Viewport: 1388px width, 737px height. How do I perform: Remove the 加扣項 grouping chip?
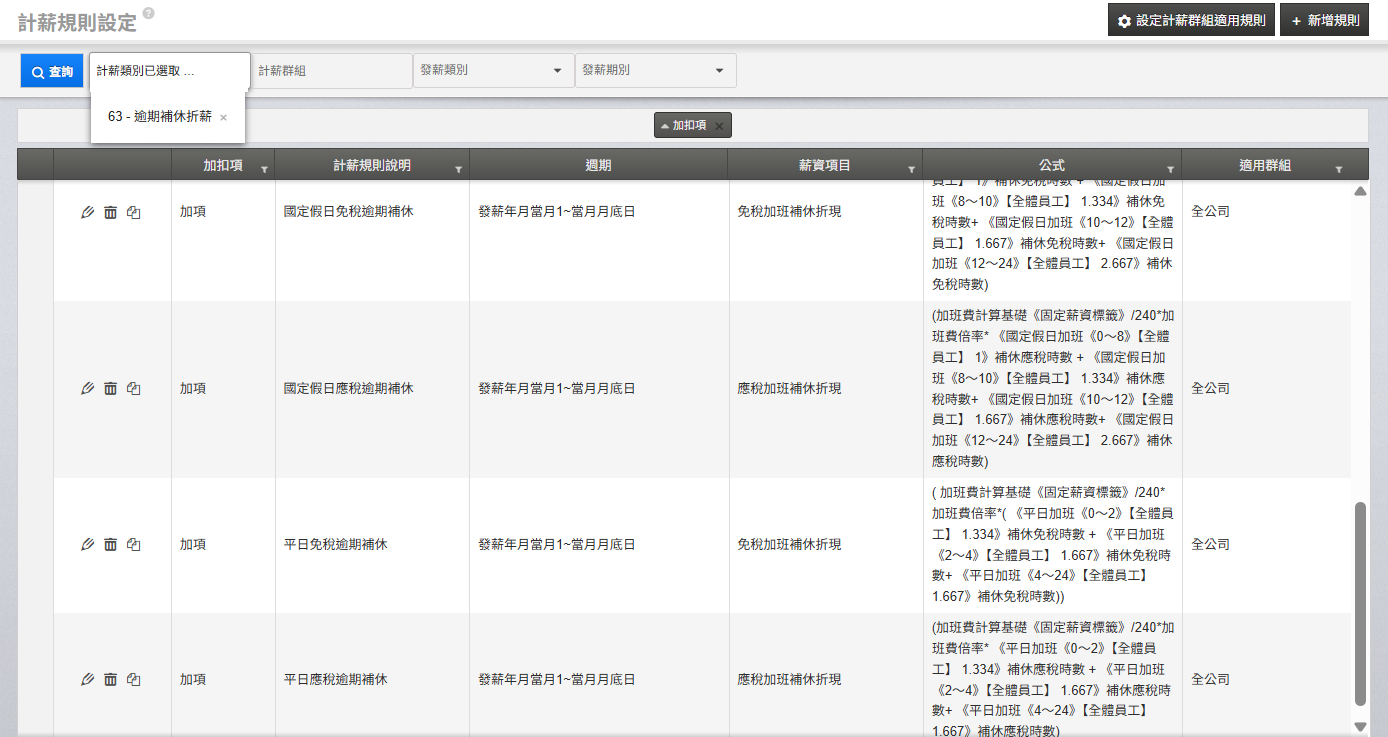[719, 126]
